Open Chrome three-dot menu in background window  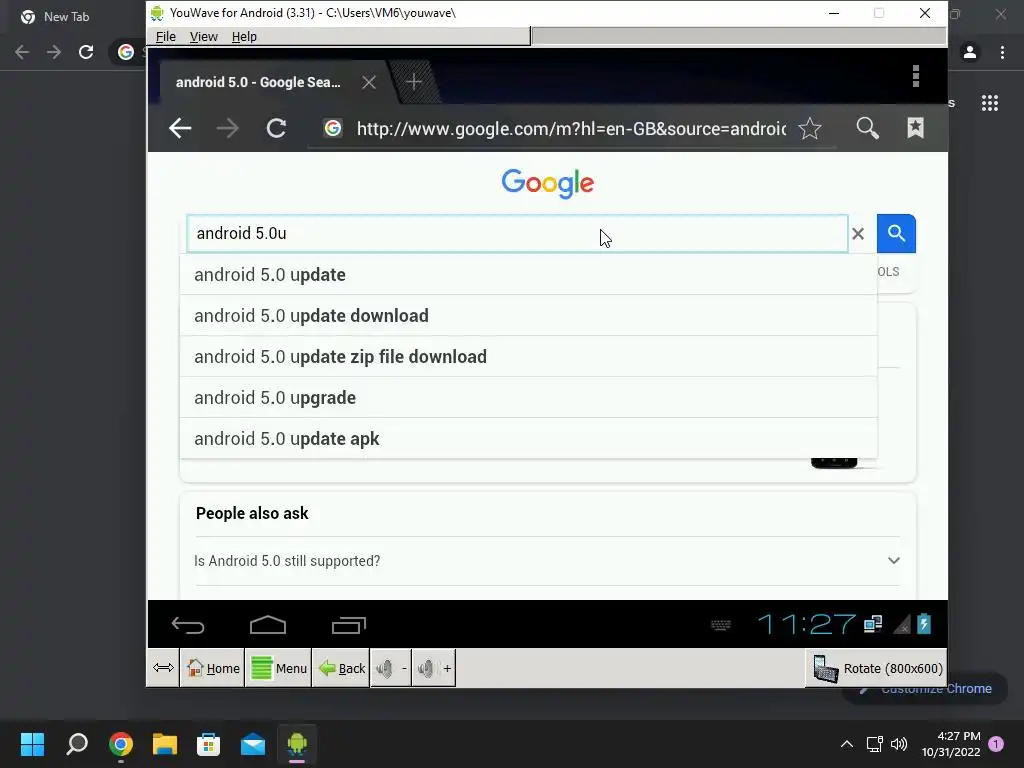coord(1002,52)
